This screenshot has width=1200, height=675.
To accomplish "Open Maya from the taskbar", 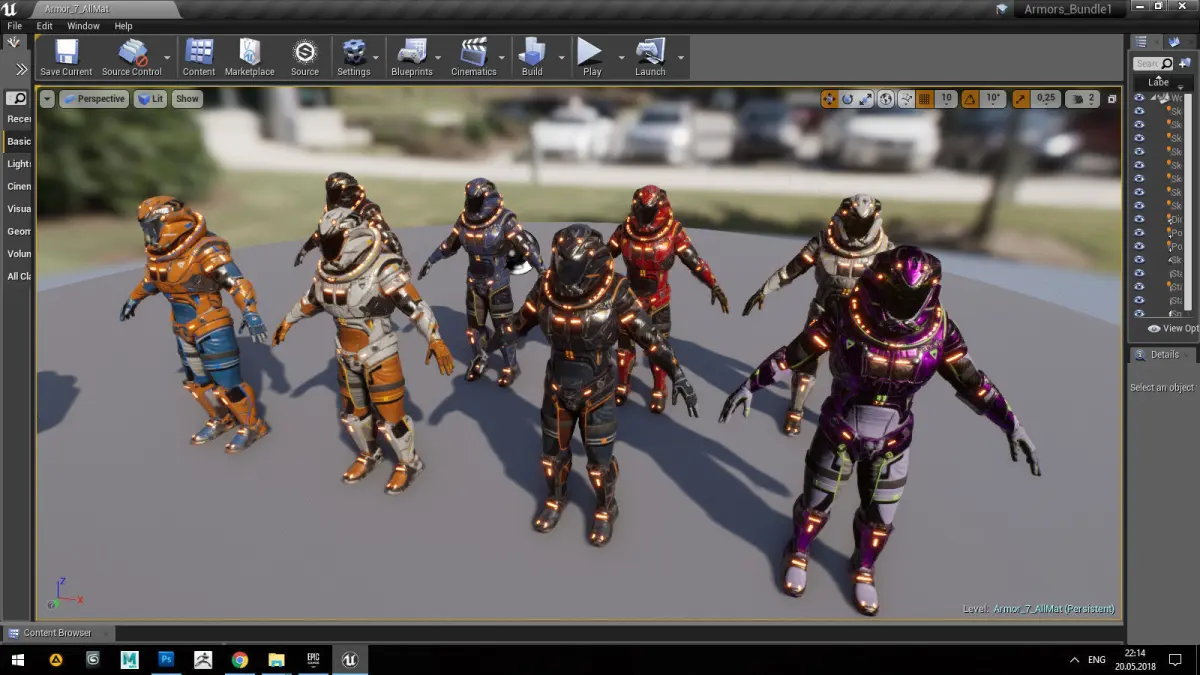I will pyautogui.click(x=129, y=660).
